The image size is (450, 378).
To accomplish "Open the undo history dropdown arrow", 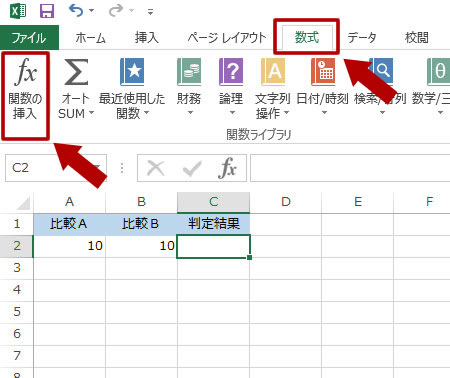I will [x=91, y=11].
